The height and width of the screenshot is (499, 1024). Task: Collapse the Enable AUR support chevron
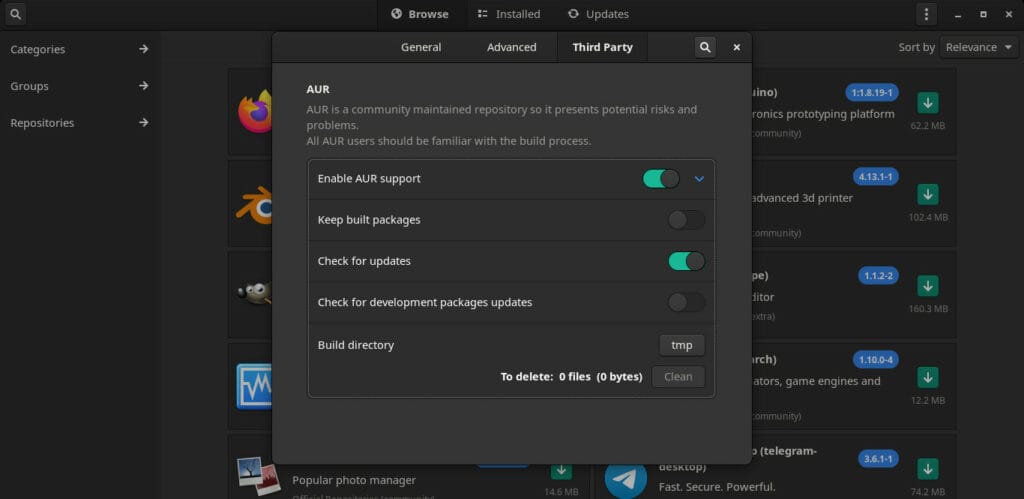click(x=699, y=178)
